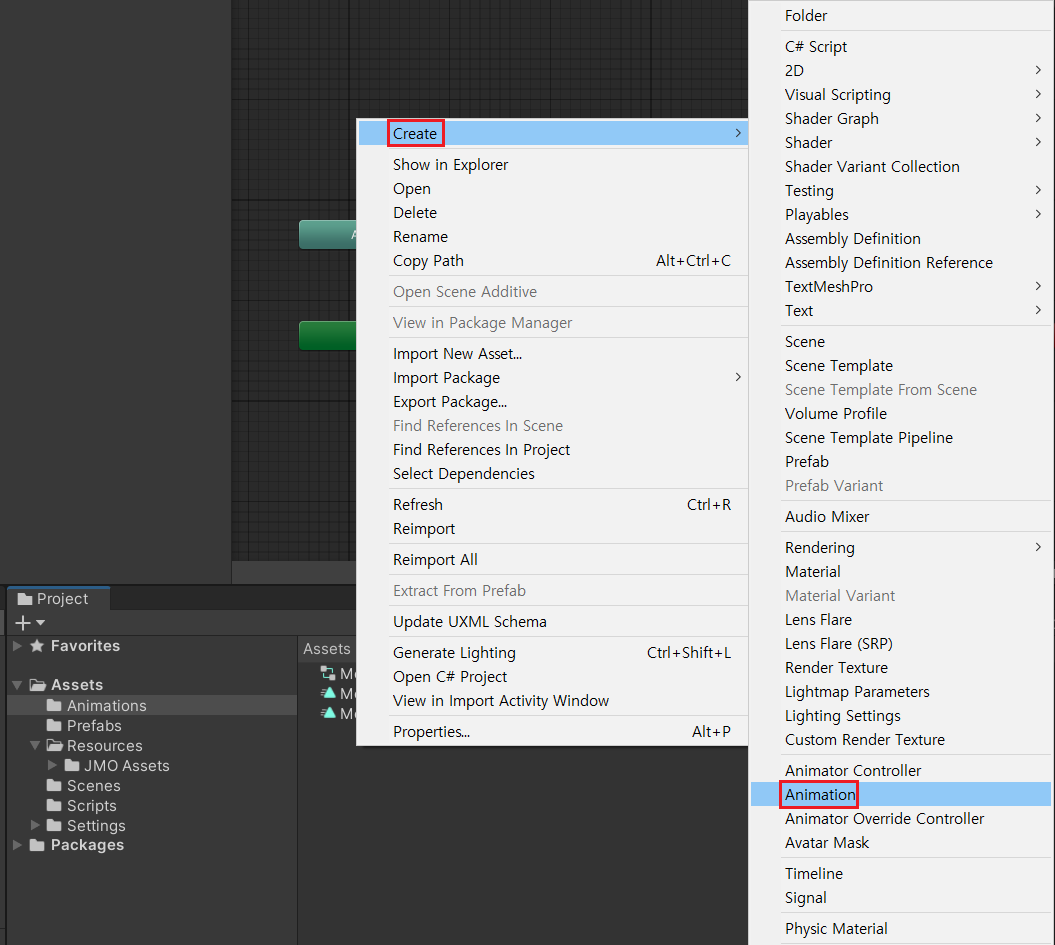The height and width of the screenshot is (945, 1055).
Task: Choose Render Texture
Action: tap(900, 668)
